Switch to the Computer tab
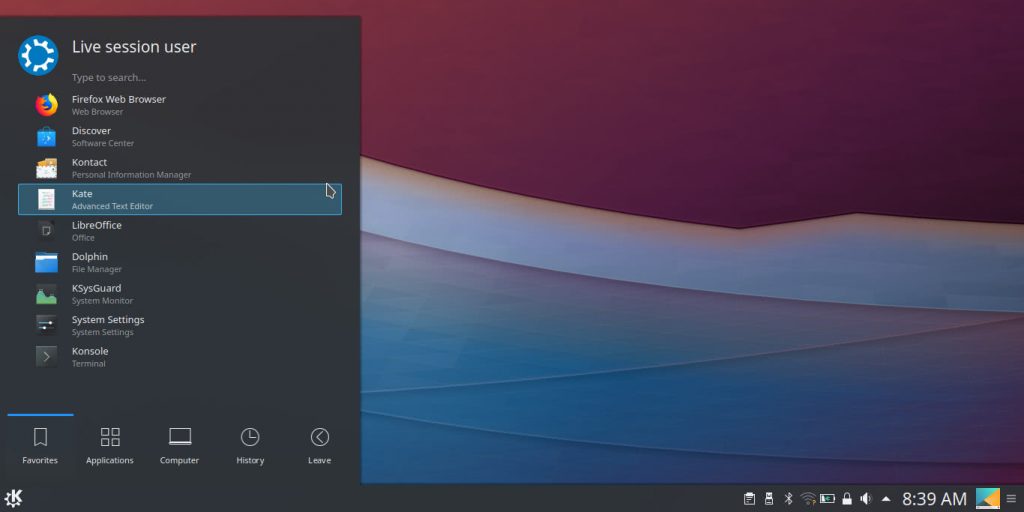 [x=180, y=447]
